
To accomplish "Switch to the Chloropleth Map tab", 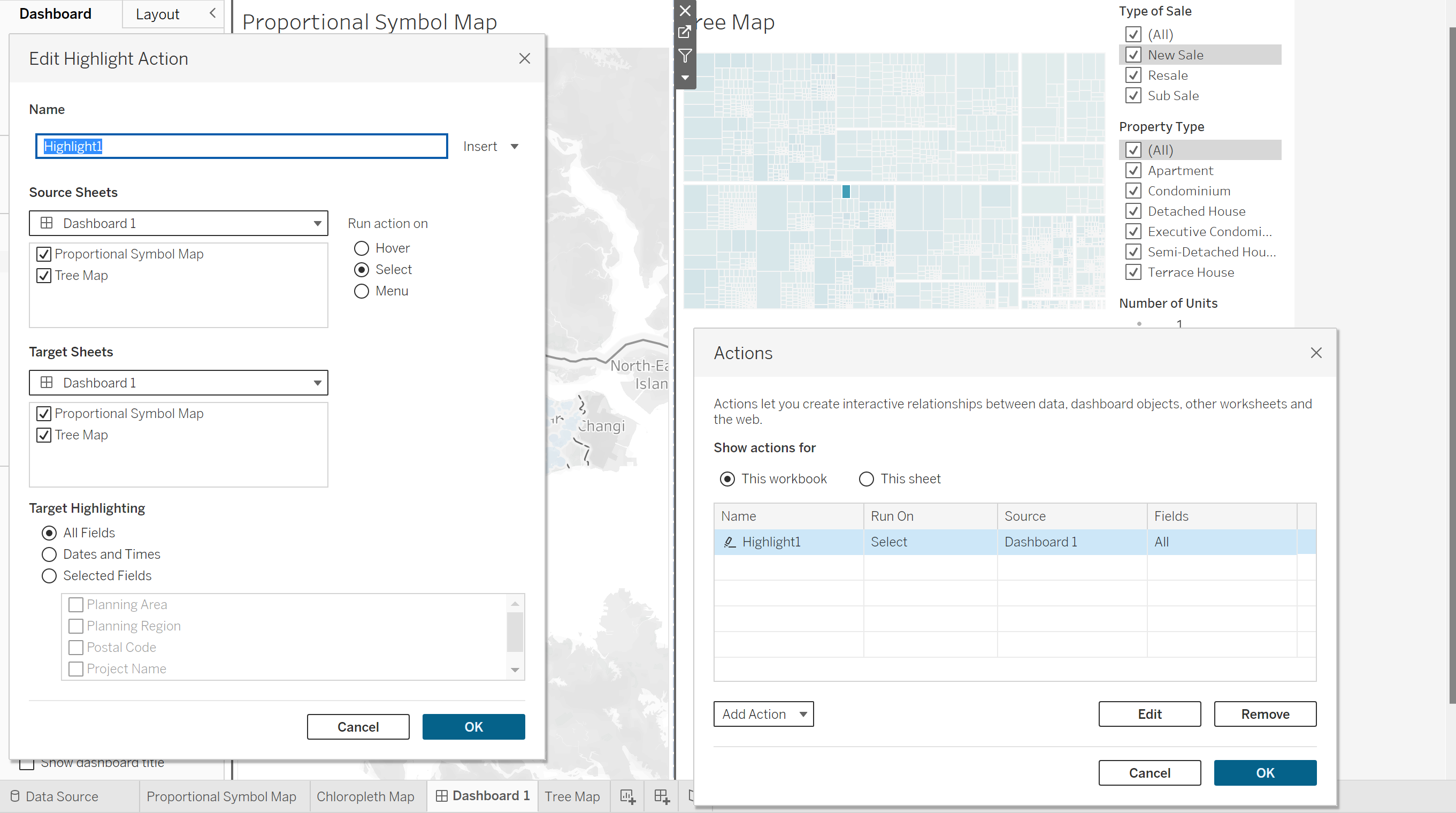I will coord(365,796).
